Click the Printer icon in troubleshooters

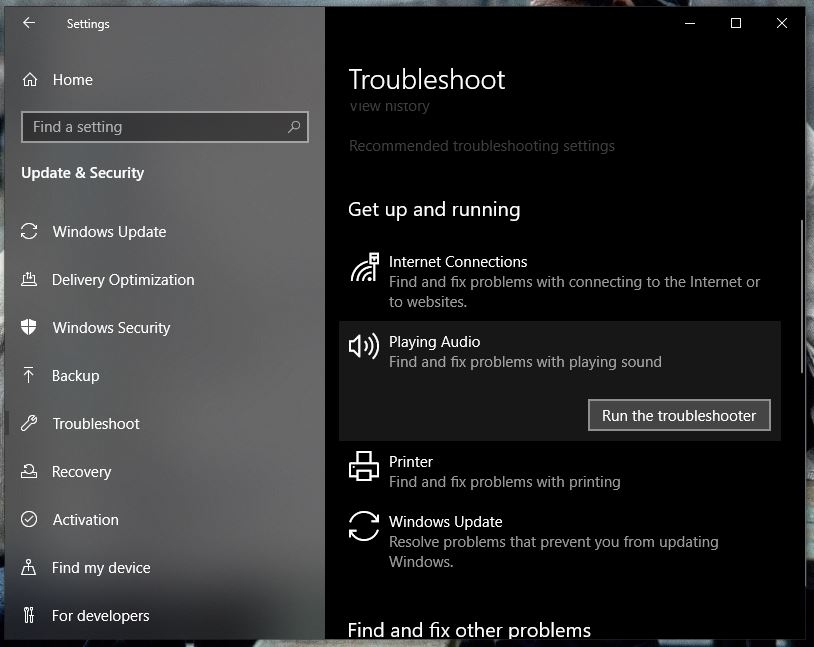click(x=363, y=466)
